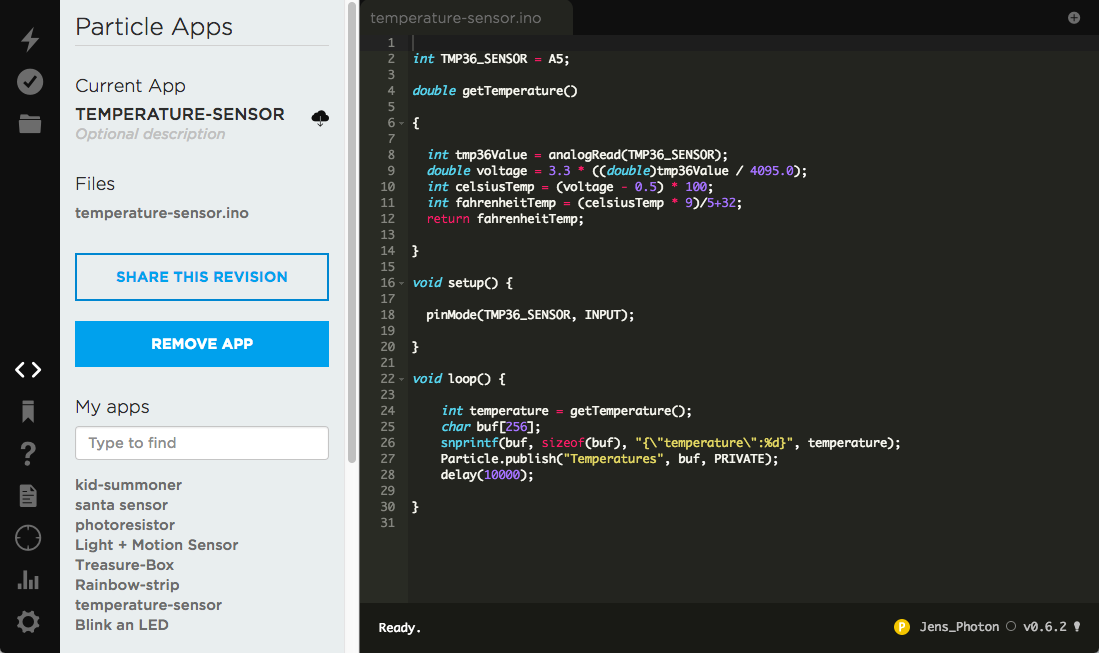Open Settings via the gear icon

point(28,621)
